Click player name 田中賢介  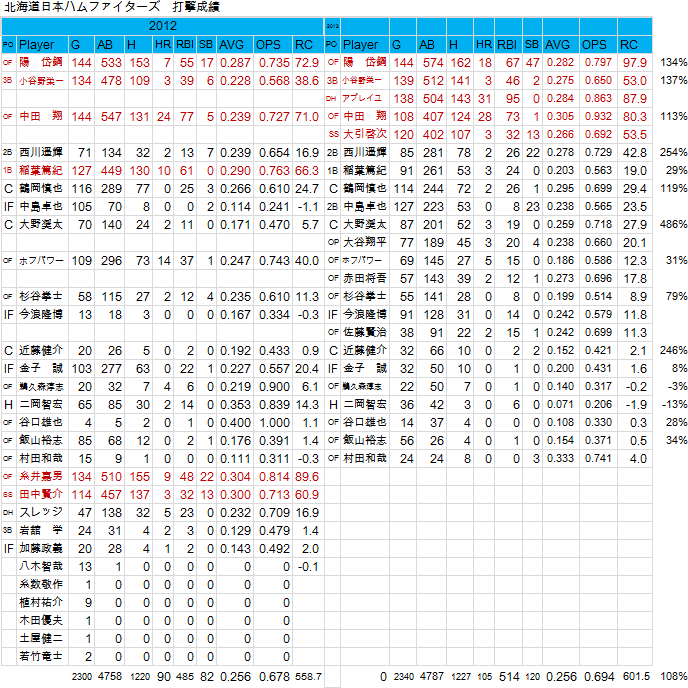point(41,494)
